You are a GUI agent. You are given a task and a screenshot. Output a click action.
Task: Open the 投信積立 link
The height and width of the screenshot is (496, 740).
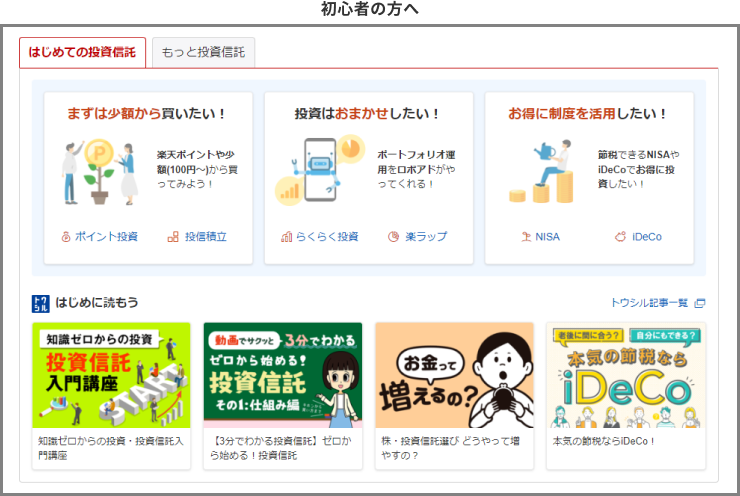tap(206, 236)
